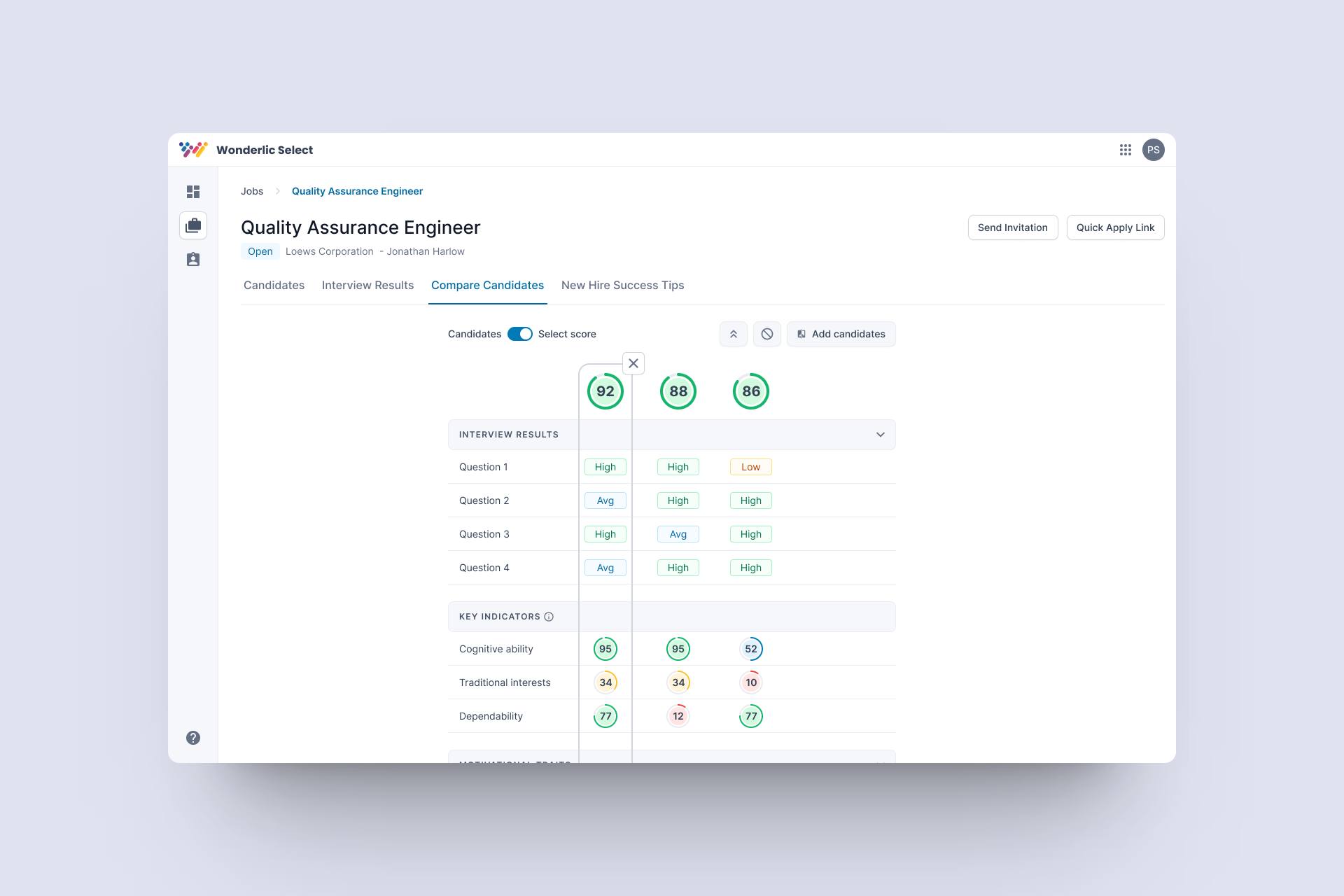Open the dashboard icon in sidebar
The width and height of the screenshot is (1344, 896).
point(193,192)
